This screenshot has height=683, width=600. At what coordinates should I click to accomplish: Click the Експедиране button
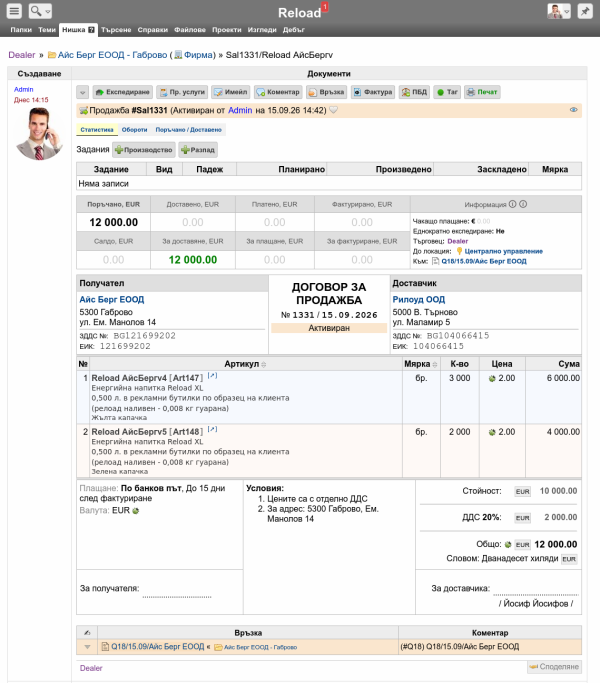(122, 92)
